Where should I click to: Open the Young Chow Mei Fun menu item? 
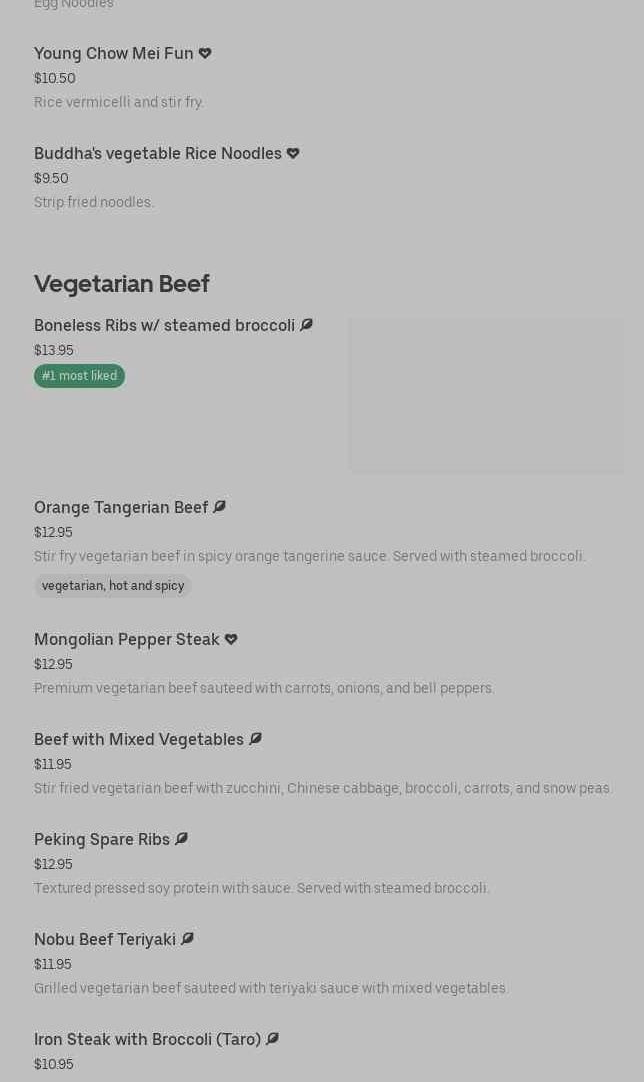[114, 53]
